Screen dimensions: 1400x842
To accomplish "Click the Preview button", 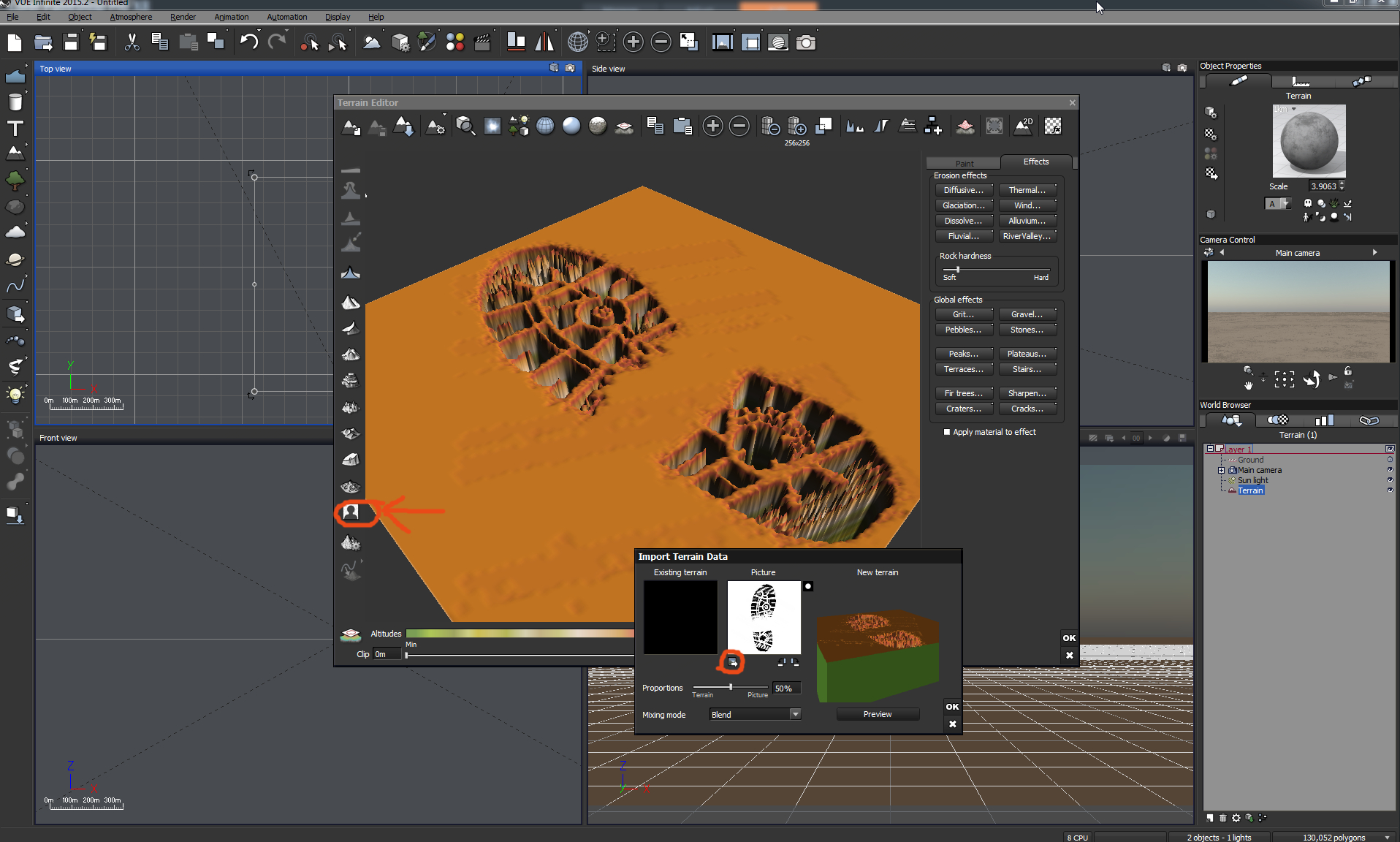I will pos(877,714).
